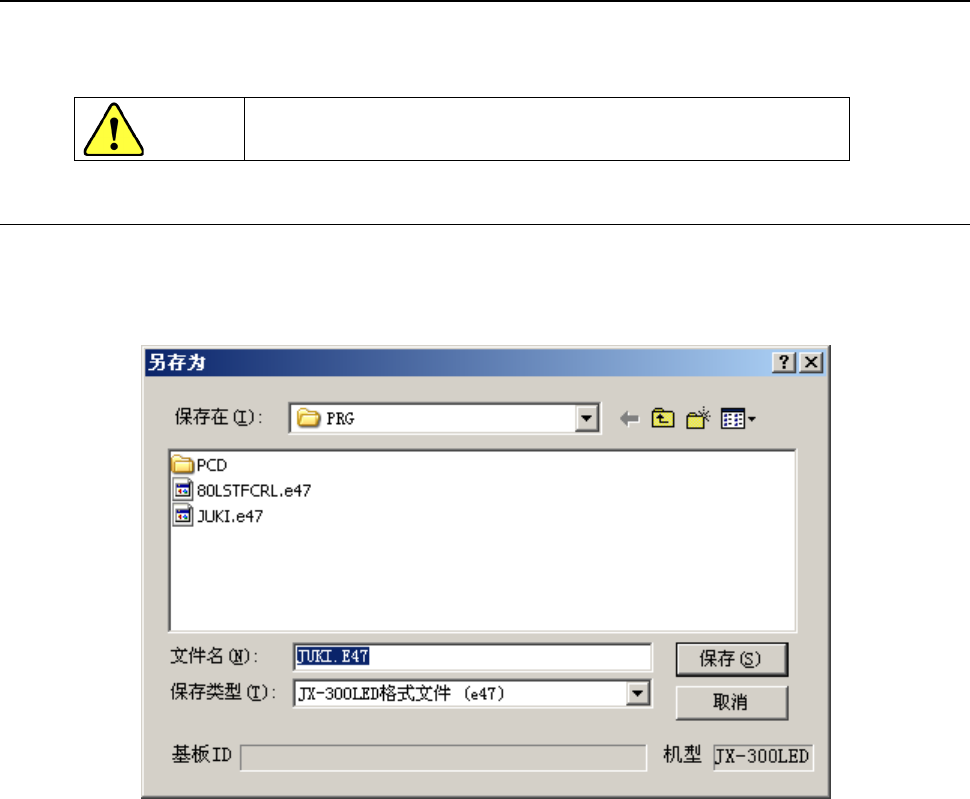Close the 另存为 dialog
This screenshot has width=970, height=799.
tap(811, 362)
